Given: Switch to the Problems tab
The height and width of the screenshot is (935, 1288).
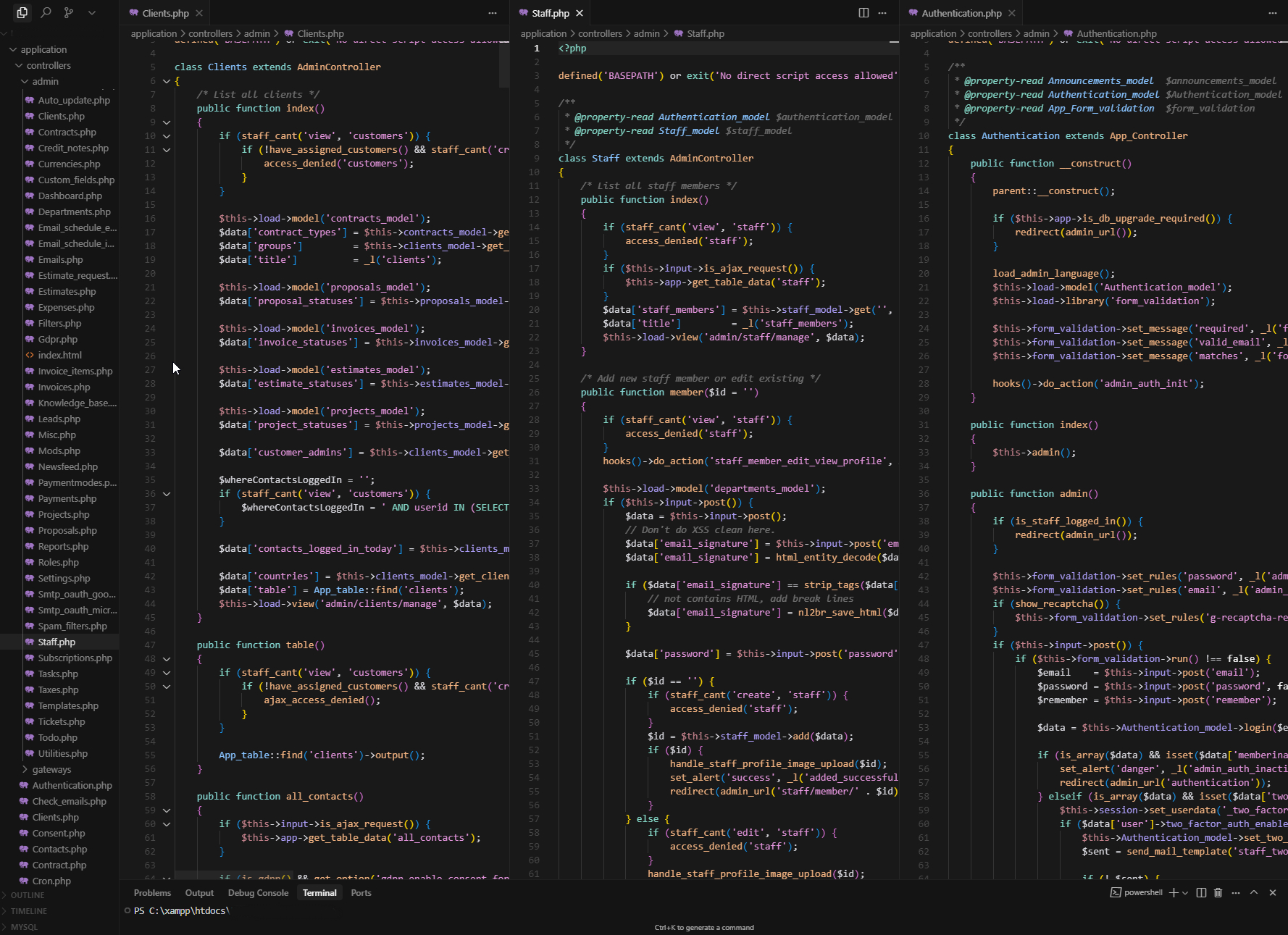Looking at the screenshot, I should pyautogui.click(x=152, y=892).
